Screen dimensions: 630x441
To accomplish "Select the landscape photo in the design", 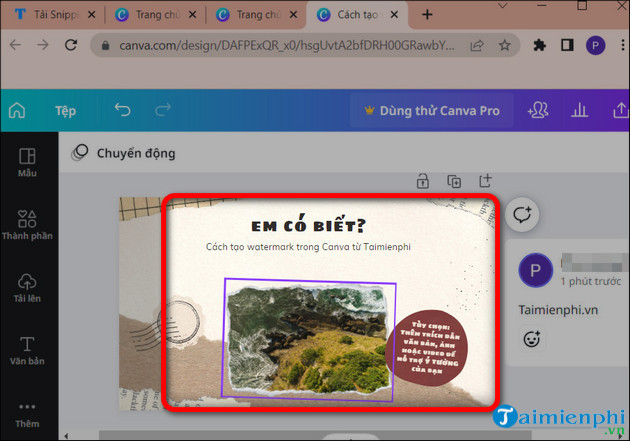I will 309,339.
